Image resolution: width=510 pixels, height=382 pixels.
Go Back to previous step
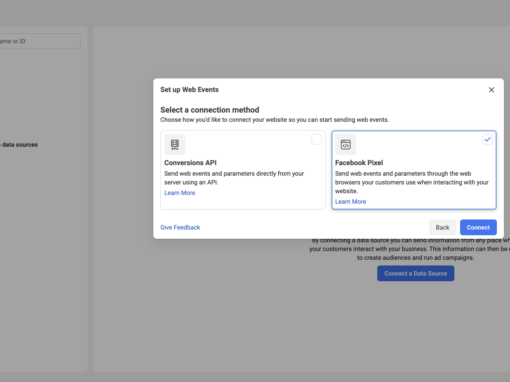tap(442, 227)
